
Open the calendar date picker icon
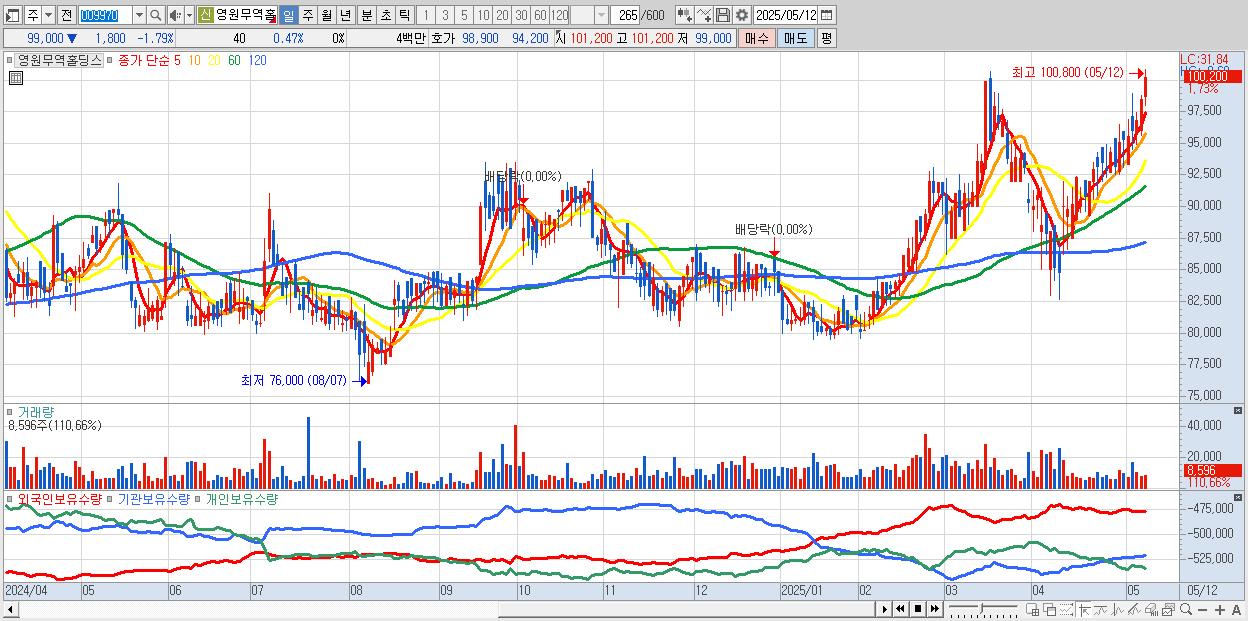click(826, 15)
